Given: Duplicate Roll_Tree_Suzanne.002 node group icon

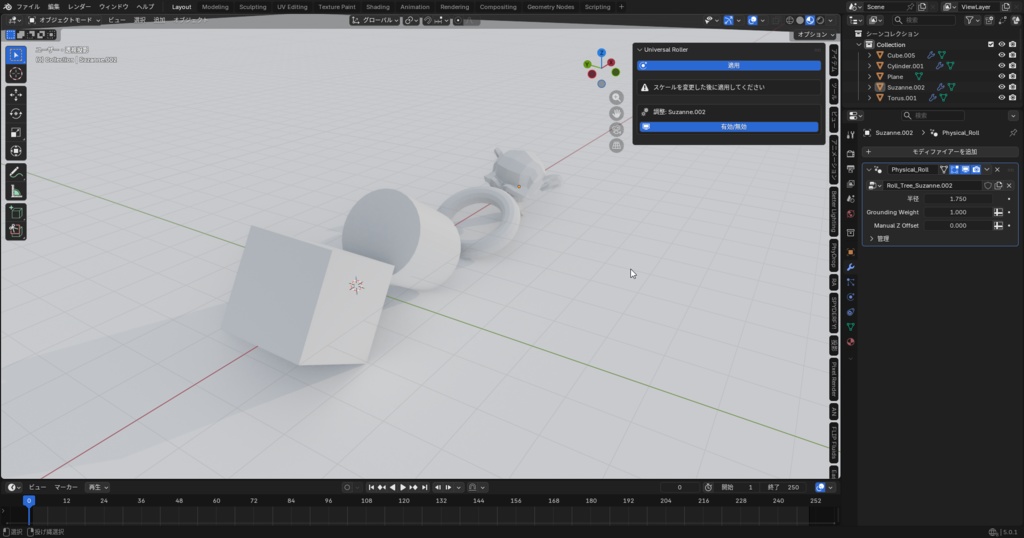Looking at the screenshot, I should tap(998, 185).
